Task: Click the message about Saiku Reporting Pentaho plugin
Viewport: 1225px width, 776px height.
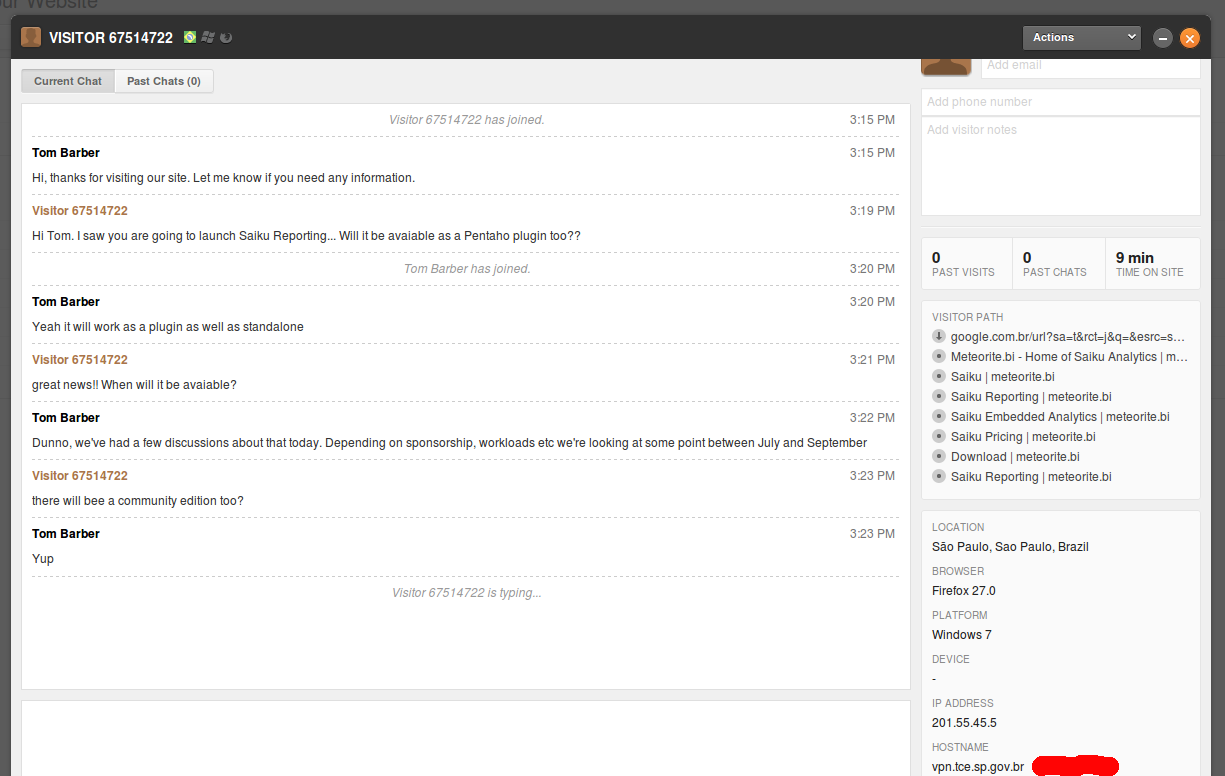Action: [x=306, y=236]
